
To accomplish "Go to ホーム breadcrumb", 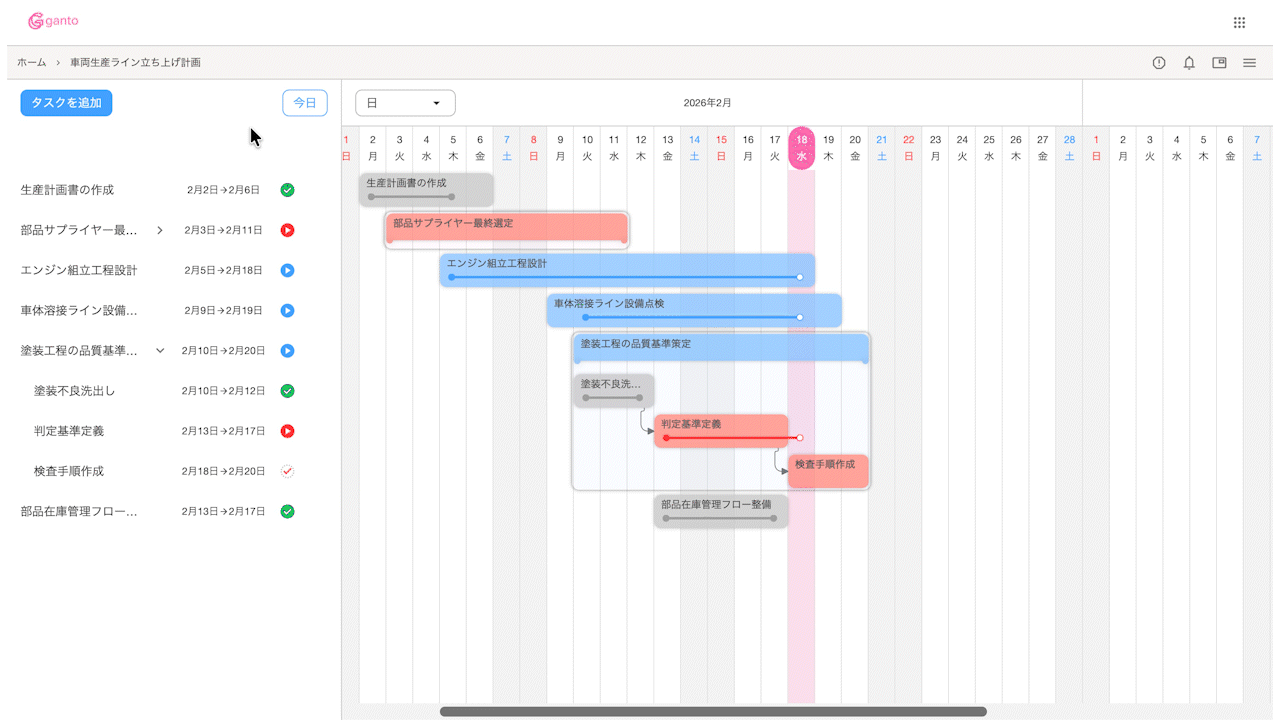I will tap(31, 62).
